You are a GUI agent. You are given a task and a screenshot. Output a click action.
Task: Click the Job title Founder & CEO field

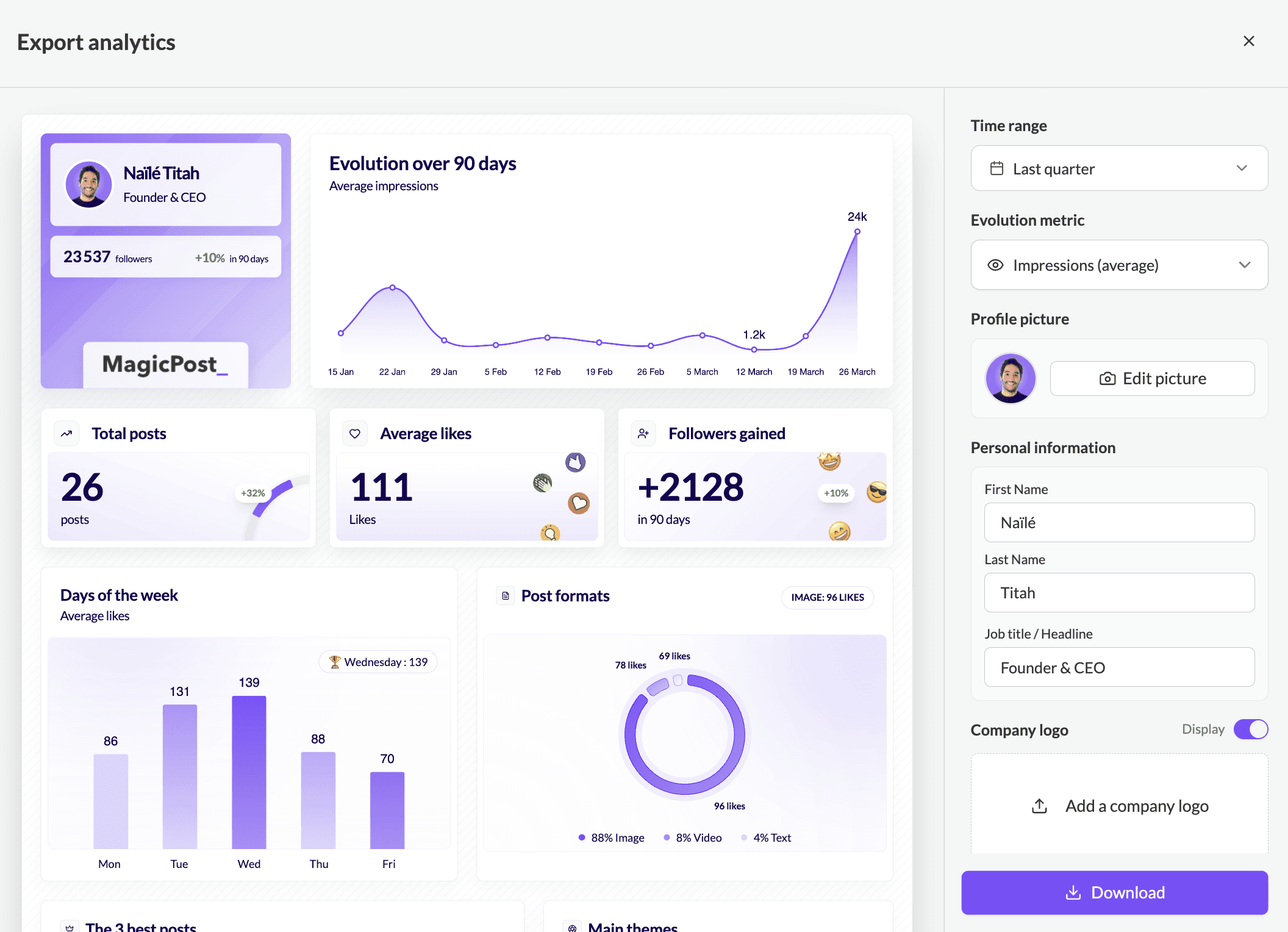pos(1118,667)
